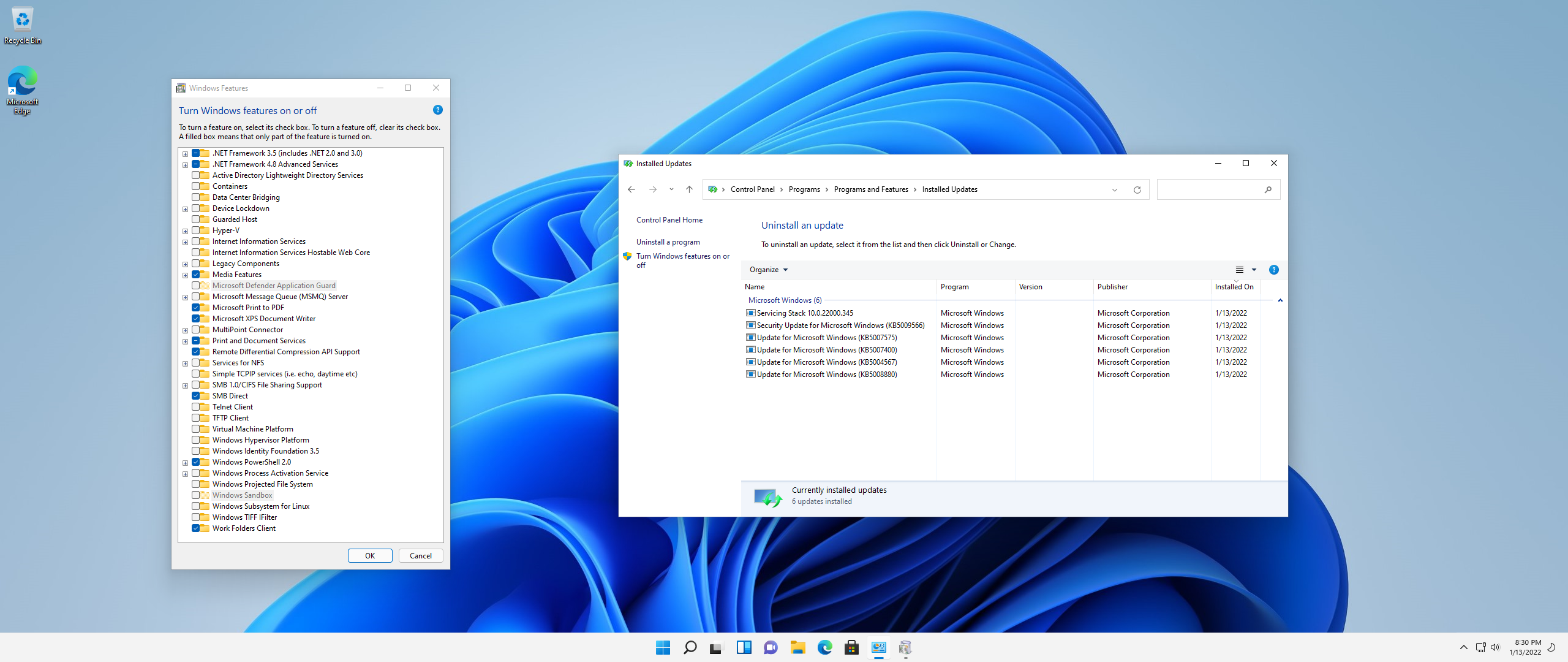The height and width of the screenshot is (662, 1568).
Task: Expand the Media Features node
Action: 185,275
